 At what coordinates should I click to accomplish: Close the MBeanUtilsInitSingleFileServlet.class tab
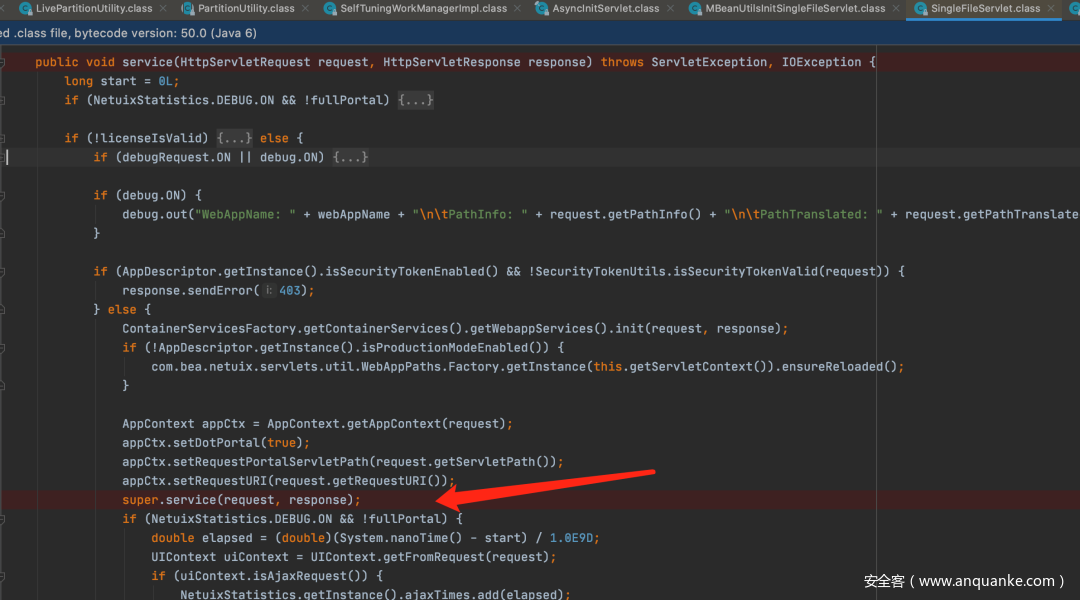tap(897, 9)
